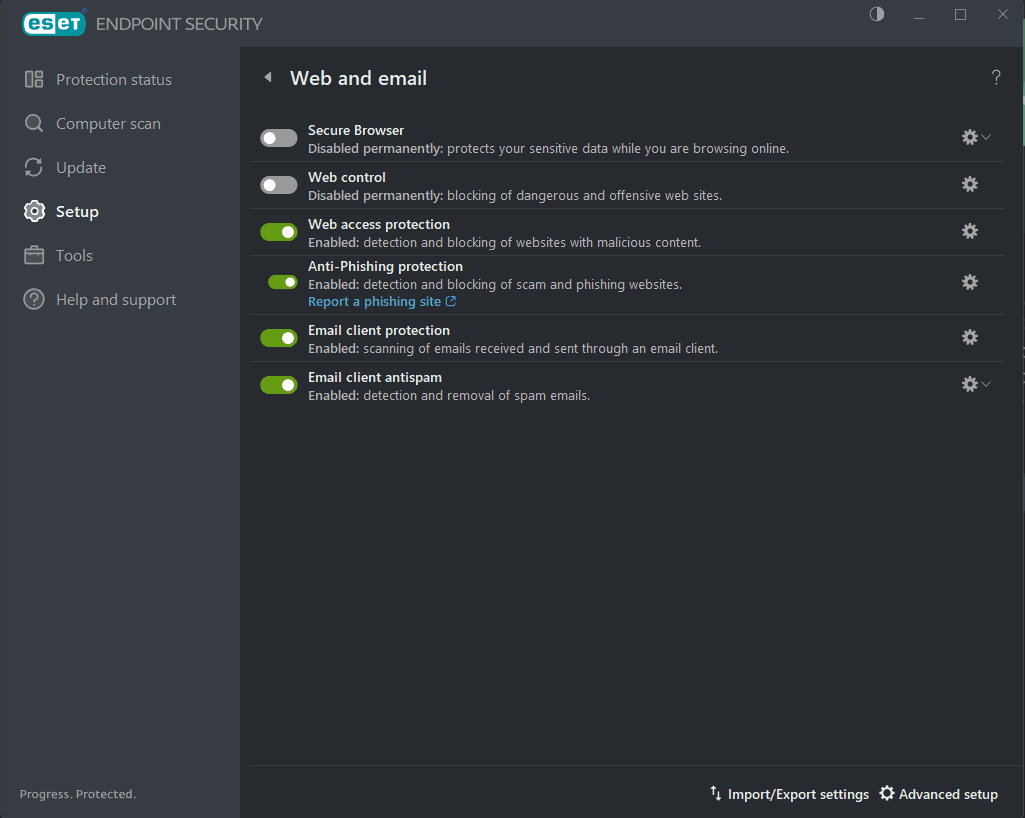This screenshot has height=818, width=1025.
Task: Disable the Anti-Phishing protection toggle
Action: 283,282
